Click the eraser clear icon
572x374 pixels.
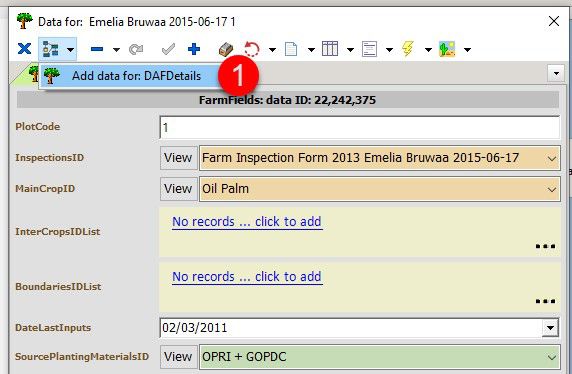click(226, 49)
